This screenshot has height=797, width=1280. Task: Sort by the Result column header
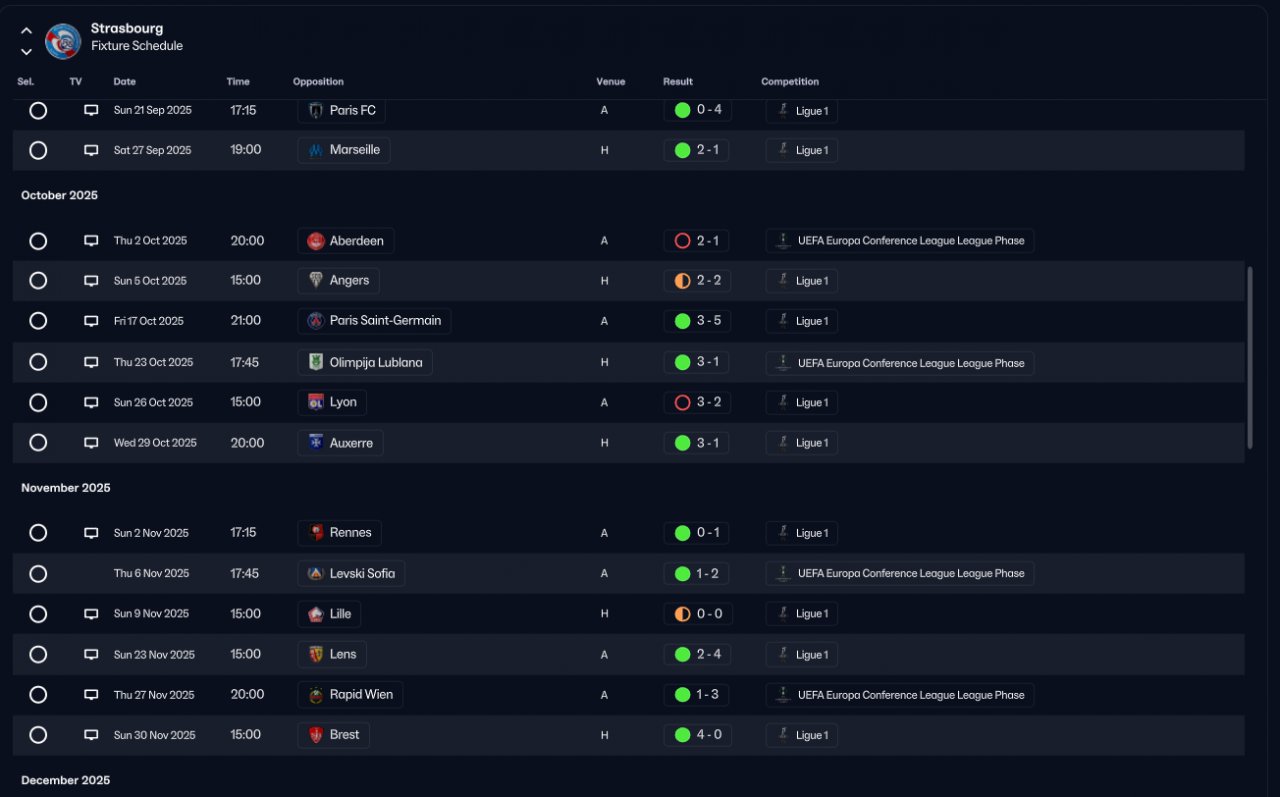(678, 82)
